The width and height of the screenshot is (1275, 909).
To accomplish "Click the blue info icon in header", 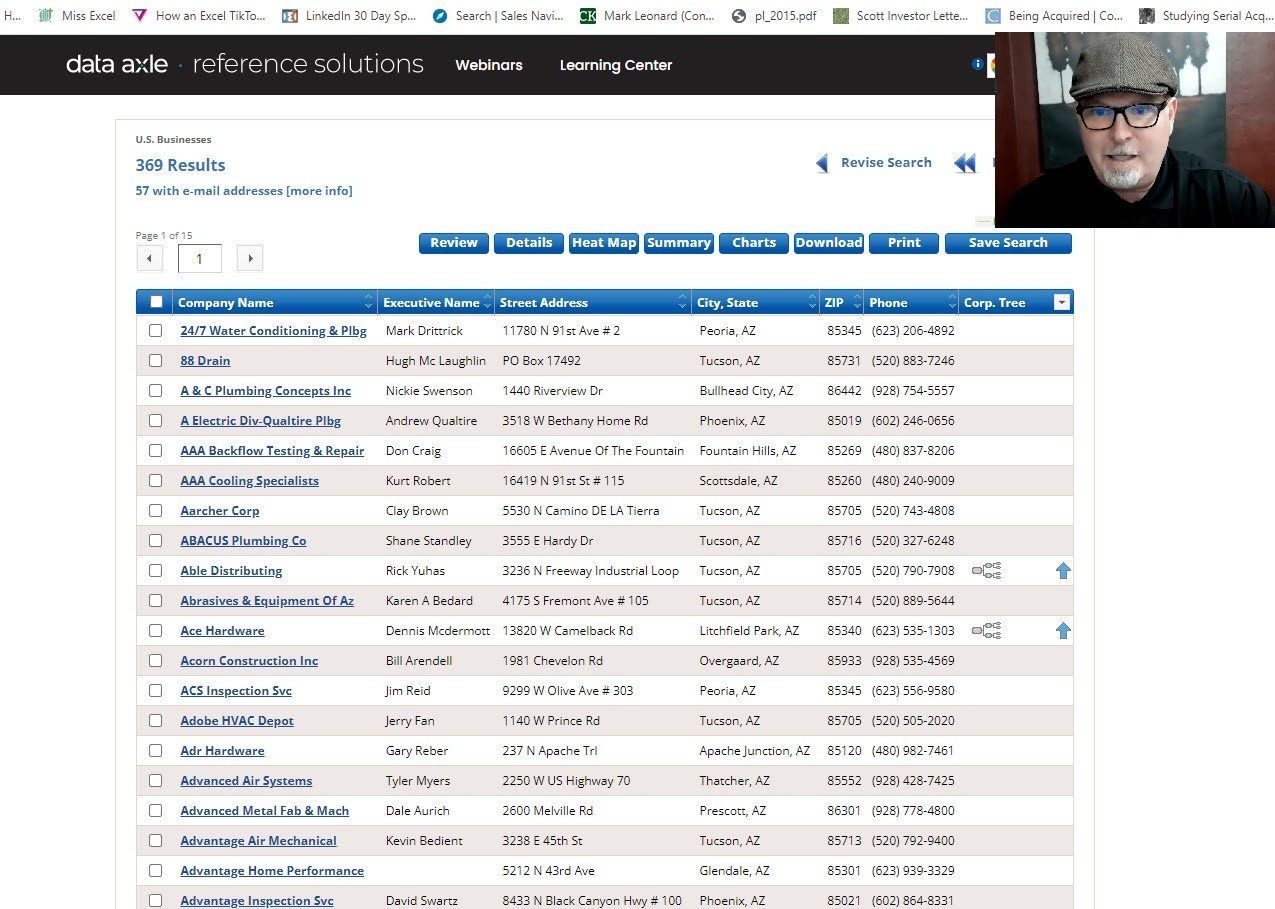I will (977, 64).
